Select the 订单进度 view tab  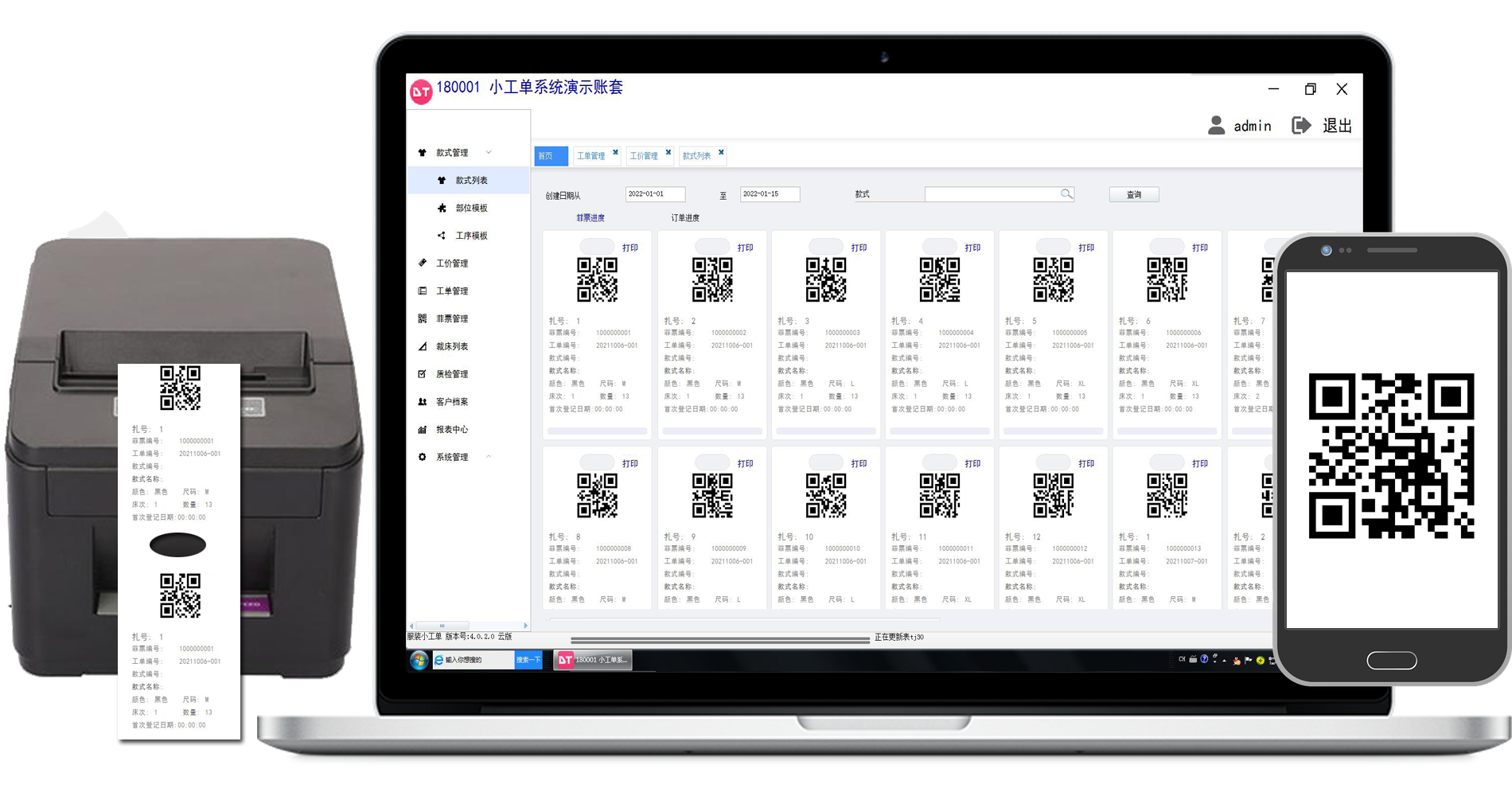[685, 218]
